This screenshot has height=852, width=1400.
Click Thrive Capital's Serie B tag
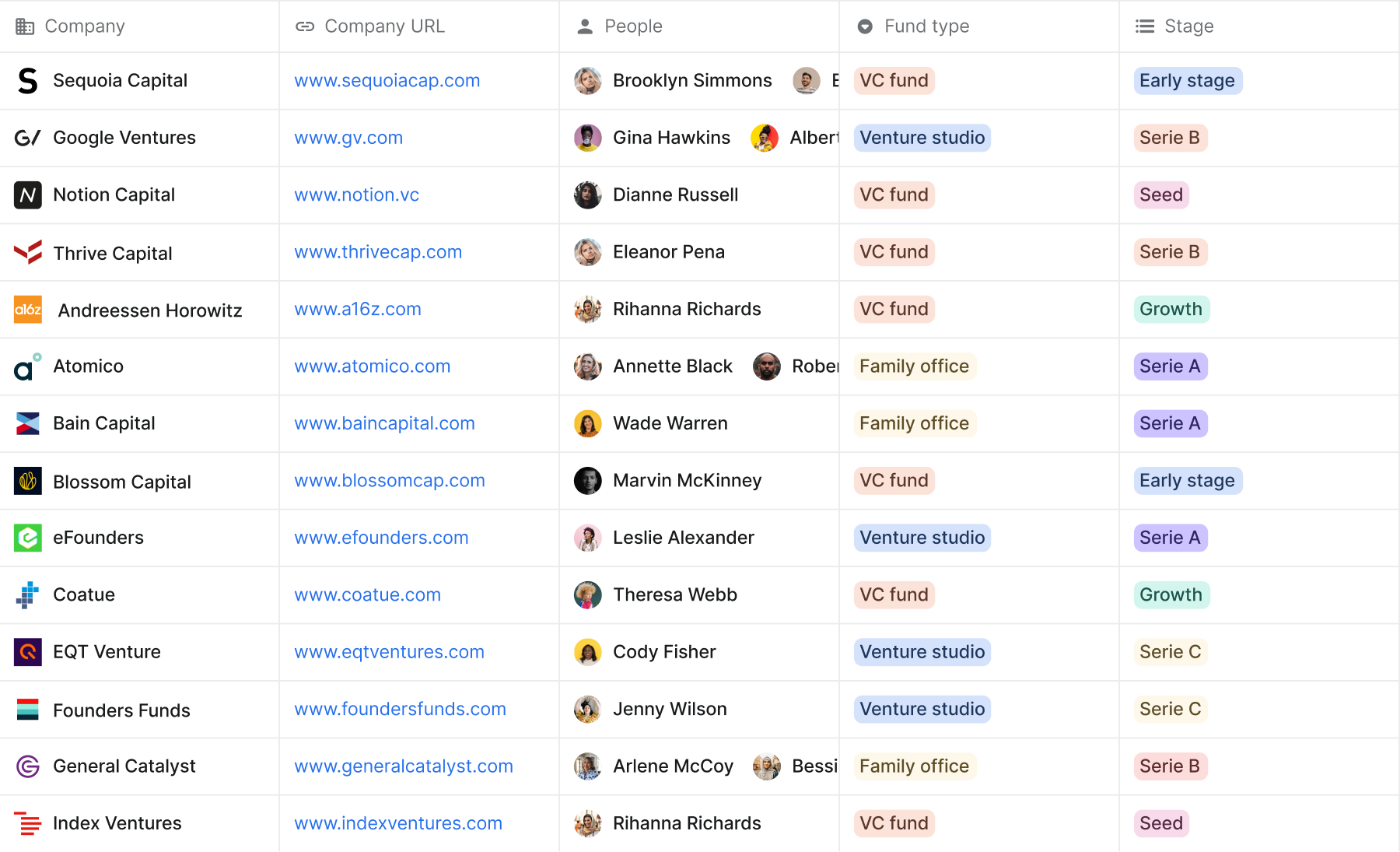coord(1171,252)
